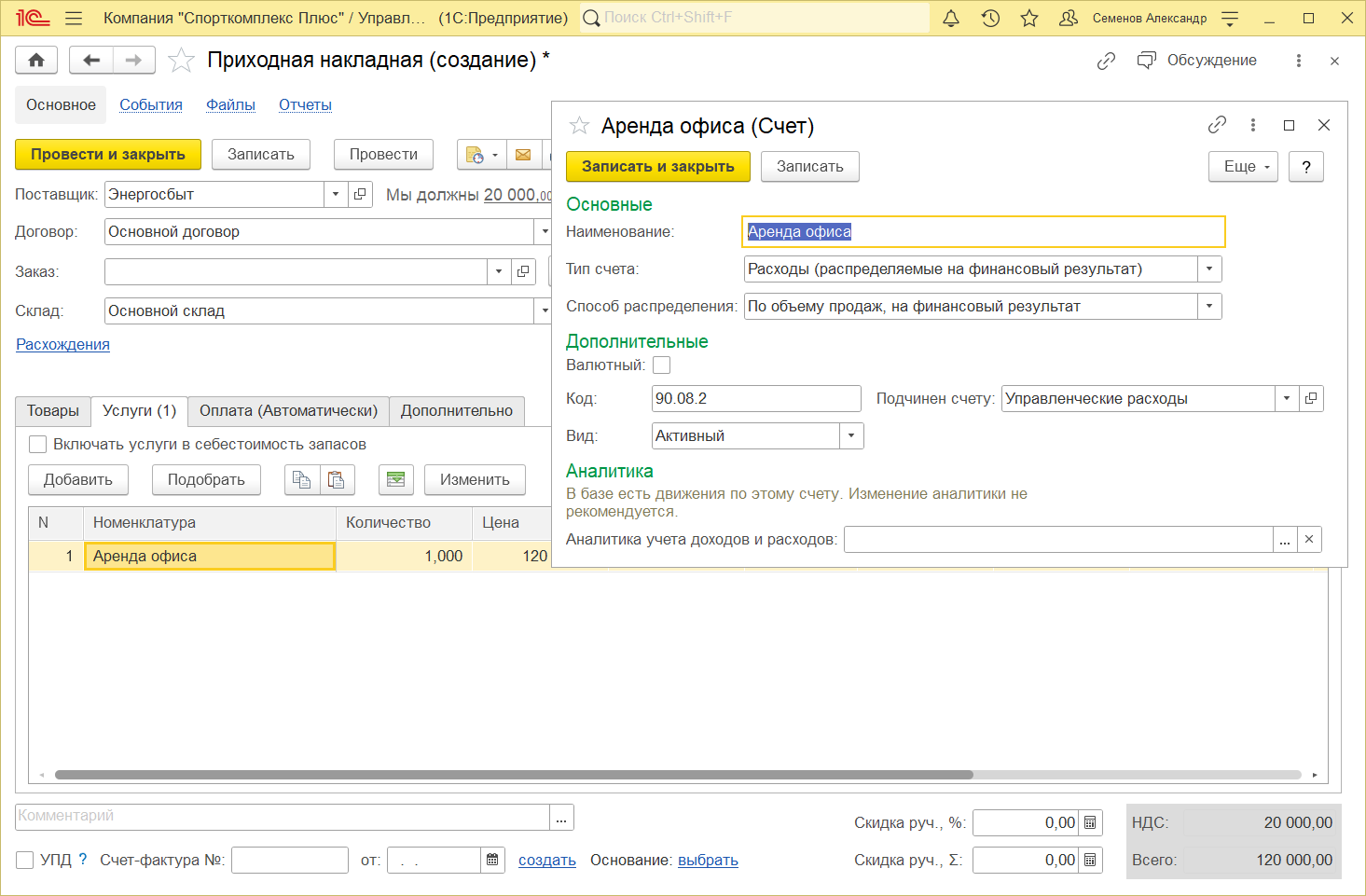Toggle the УПД checkbox

[25, 860]
